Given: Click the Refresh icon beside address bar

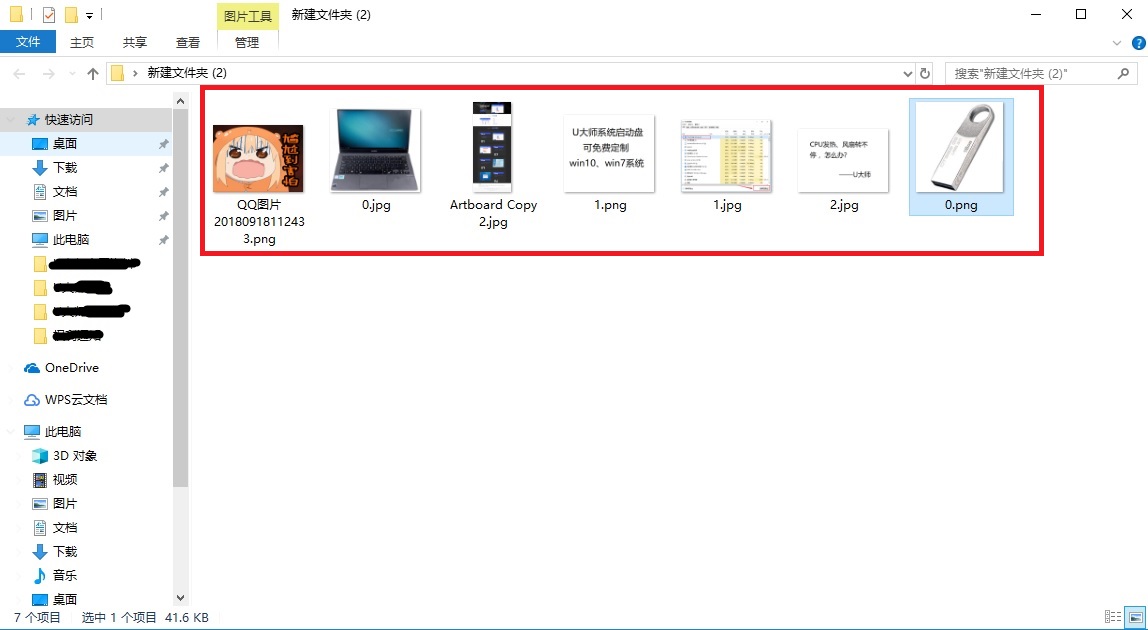Looking at the screenshot, I should pyautogui.click(x=925, y=74).
